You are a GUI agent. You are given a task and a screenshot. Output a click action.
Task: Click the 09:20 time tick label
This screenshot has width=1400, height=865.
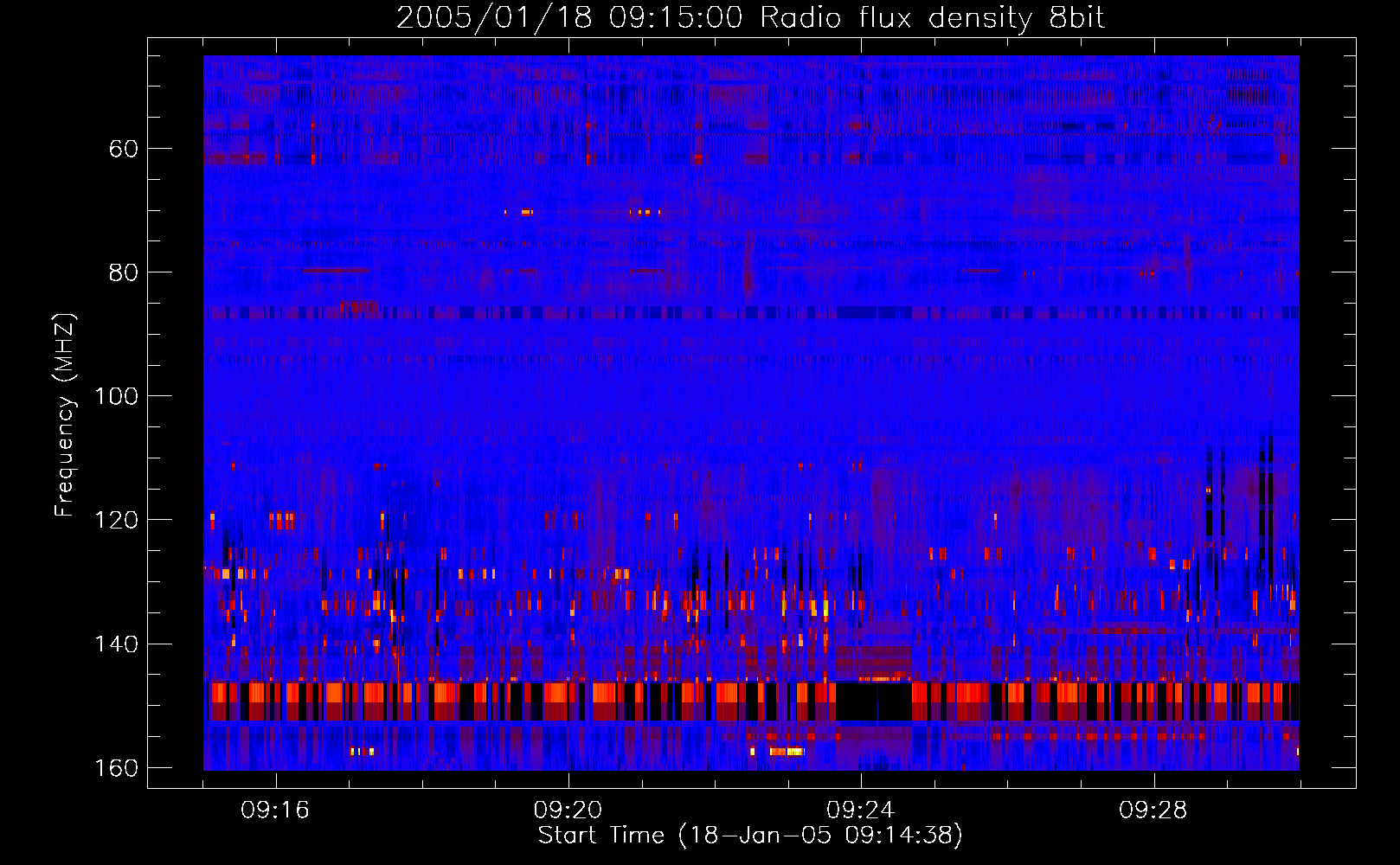tap(568, 811)
